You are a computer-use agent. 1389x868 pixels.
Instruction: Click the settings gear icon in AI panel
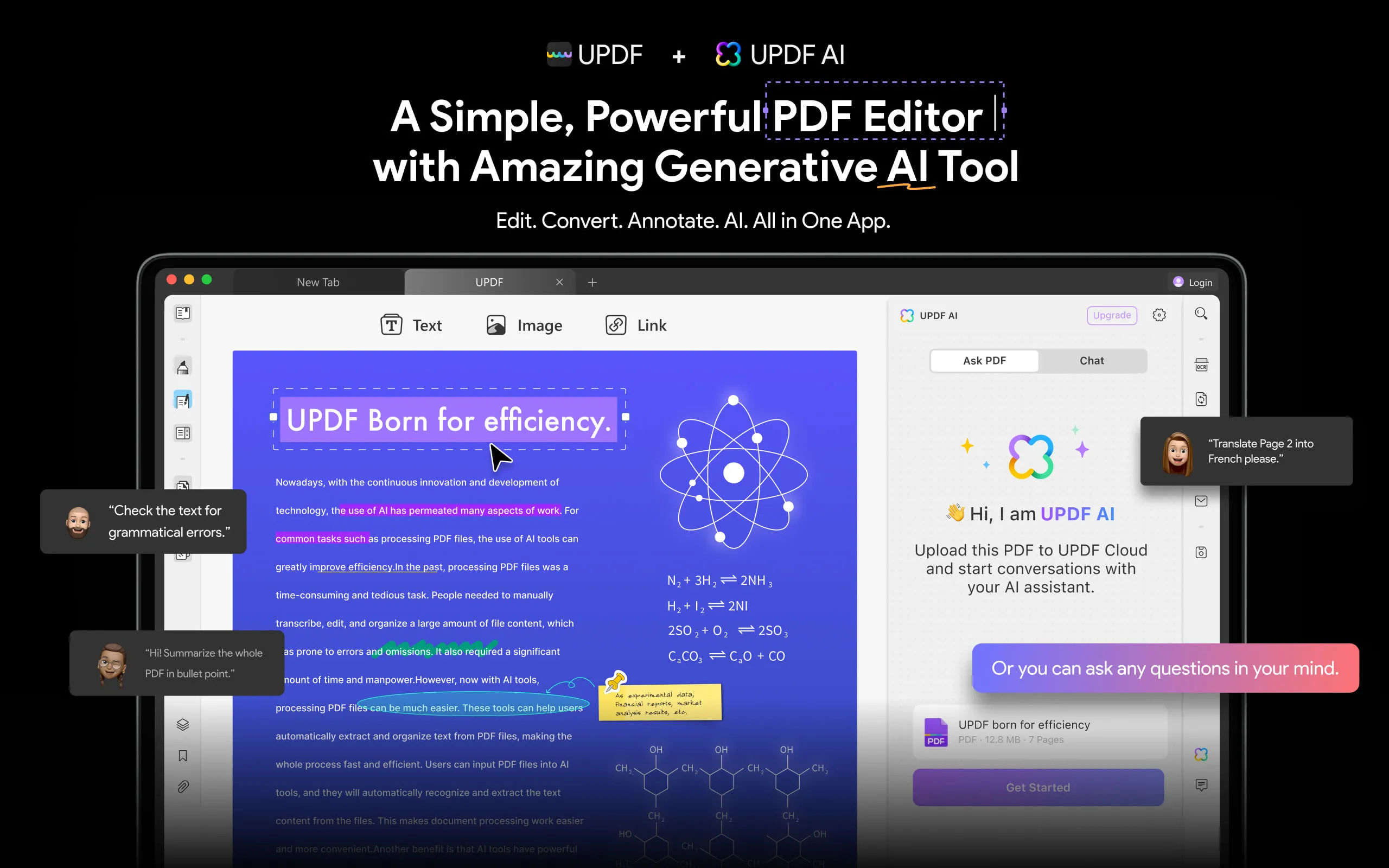pyautogui.click(x=1159, y=315)
